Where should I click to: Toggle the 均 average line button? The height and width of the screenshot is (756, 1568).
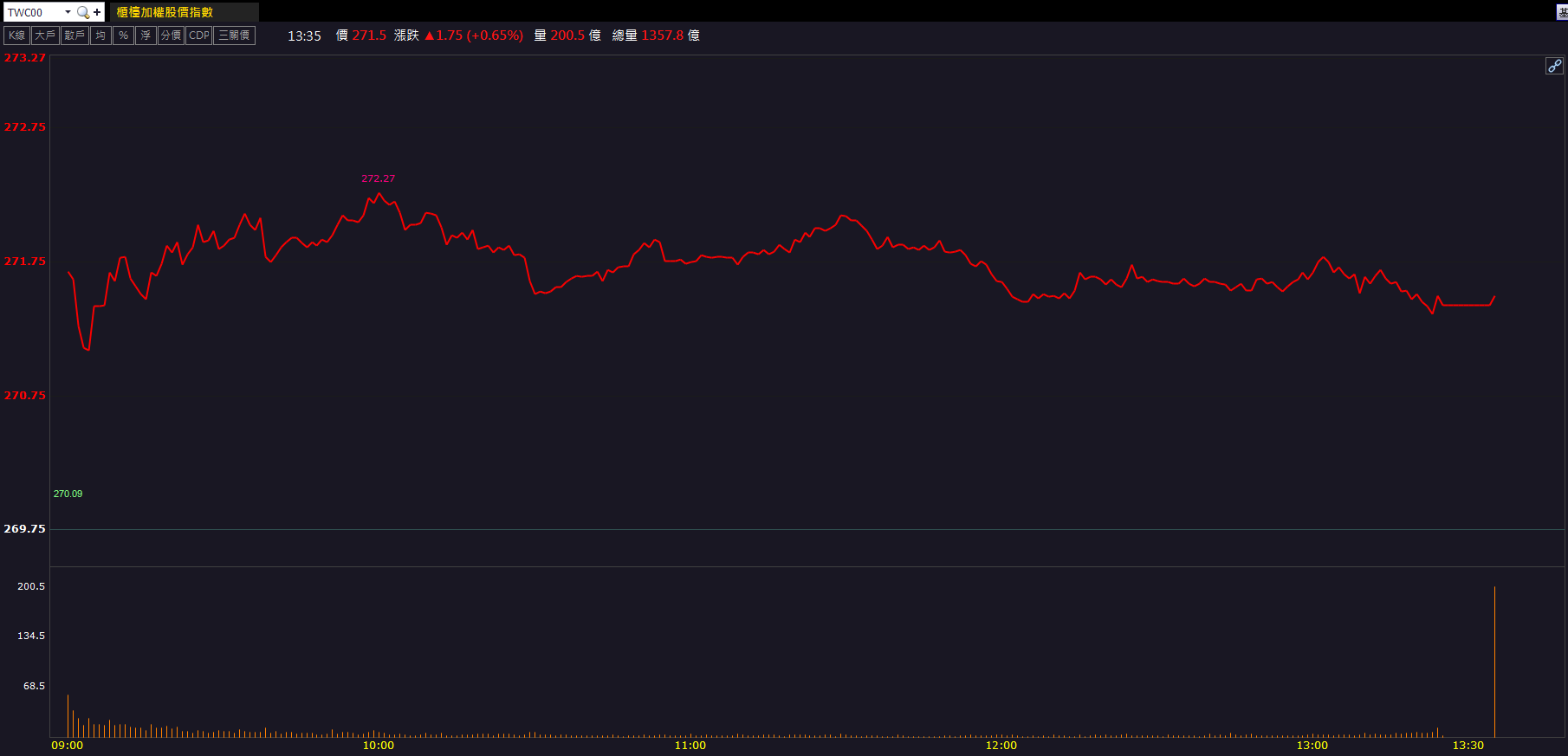click(x=100, y=36)
